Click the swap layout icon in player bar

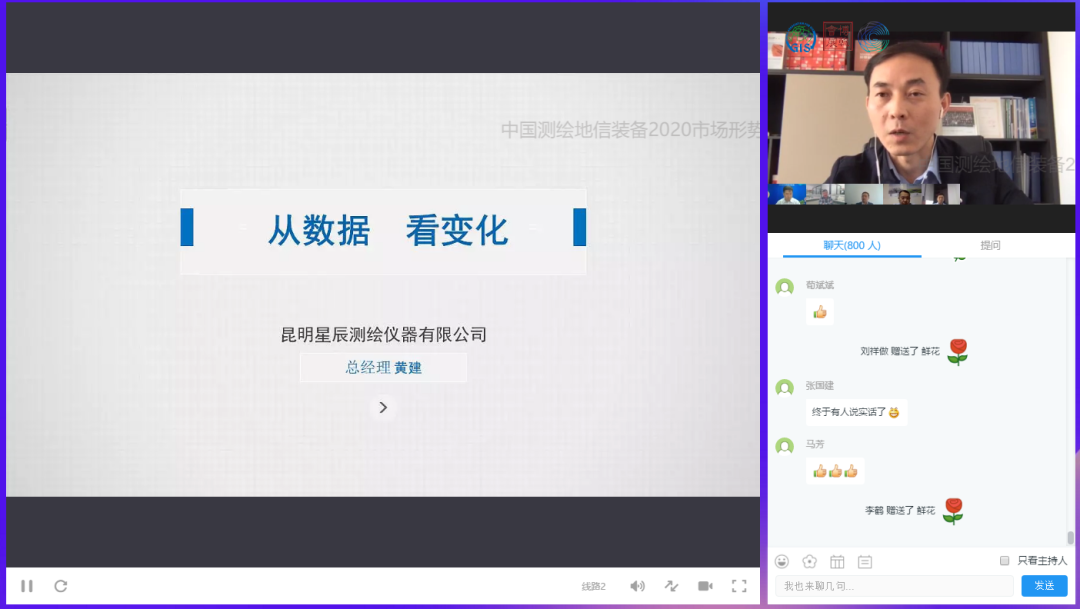click(671, 586)
